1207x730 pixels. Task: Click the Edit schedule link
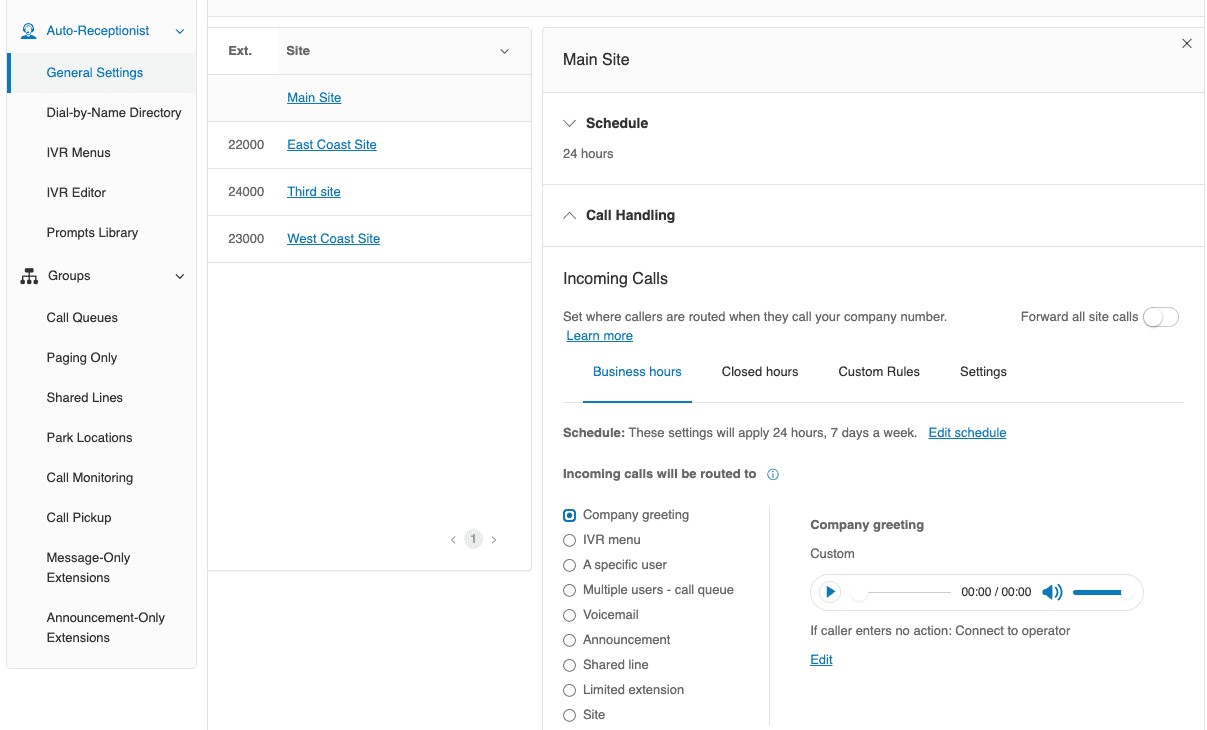[967, 433]
